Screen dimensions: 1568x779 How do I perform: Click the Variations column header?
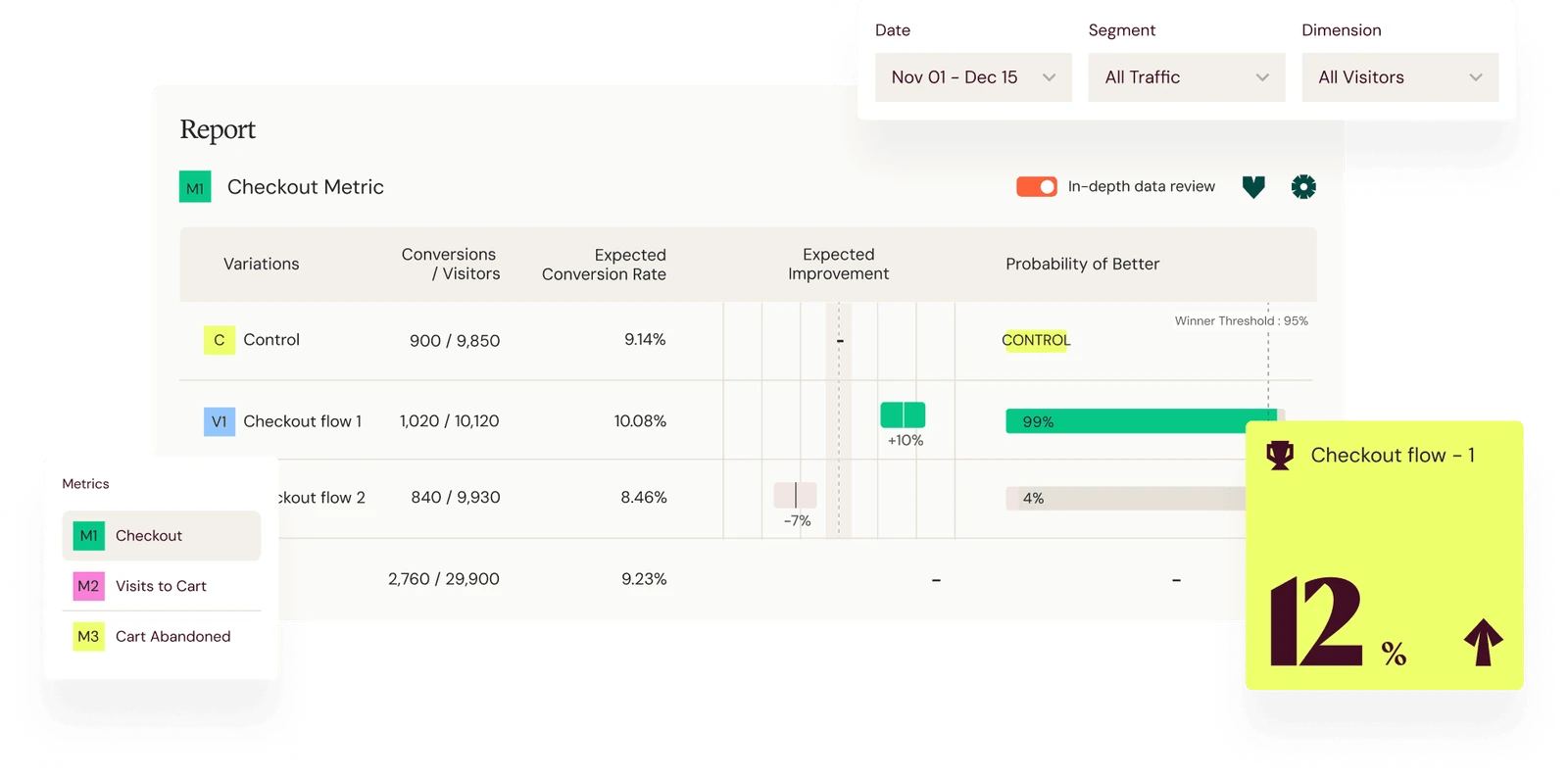click(x=262, y=264)
